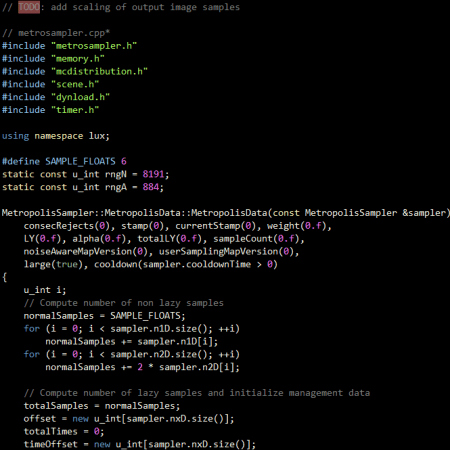Click "large(true)" in the initializer list
Viewport: 450px width, 450px height.
tap(53, 264)
